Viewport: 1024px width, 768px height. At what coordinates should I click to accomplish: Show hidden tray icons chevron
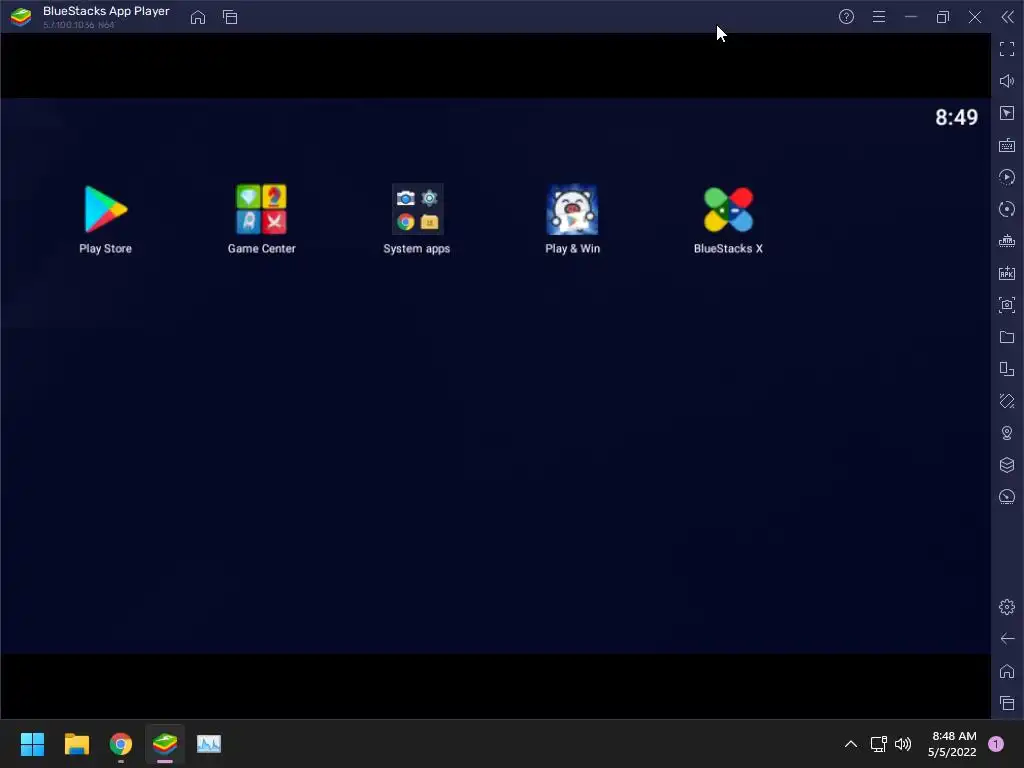pos(851,744)
